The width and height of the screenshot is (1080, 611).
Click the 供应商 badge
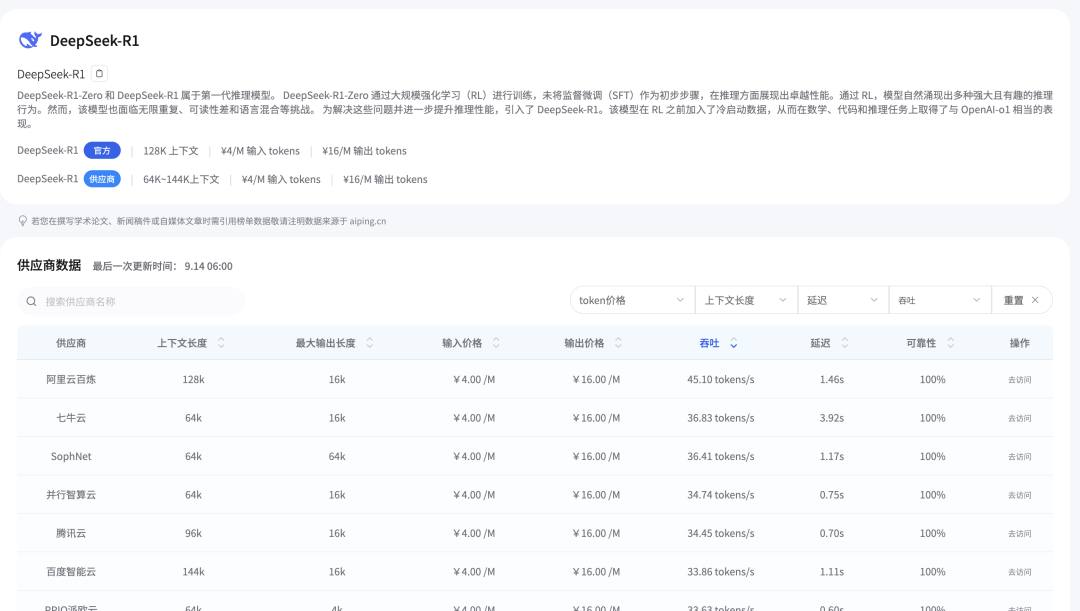tap(102, 179)
